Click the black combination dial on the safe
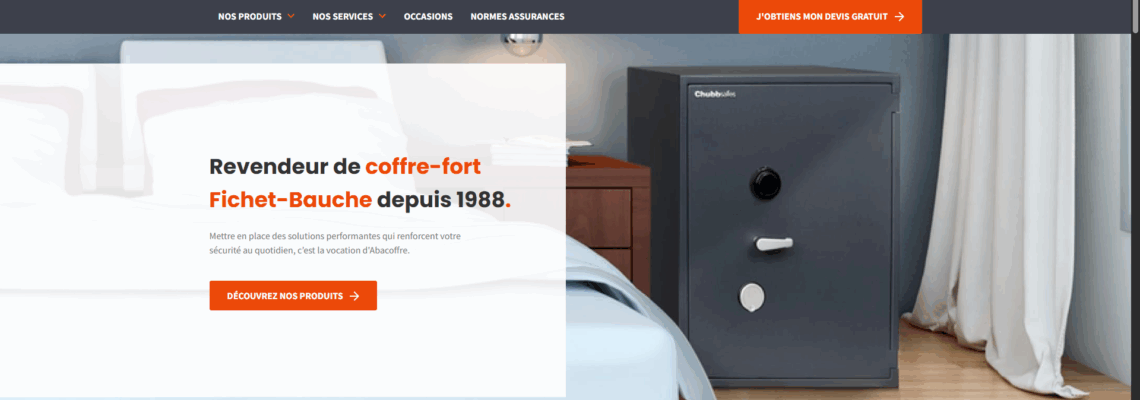The width and height of the screenshot is (1140, 400). 765,183
